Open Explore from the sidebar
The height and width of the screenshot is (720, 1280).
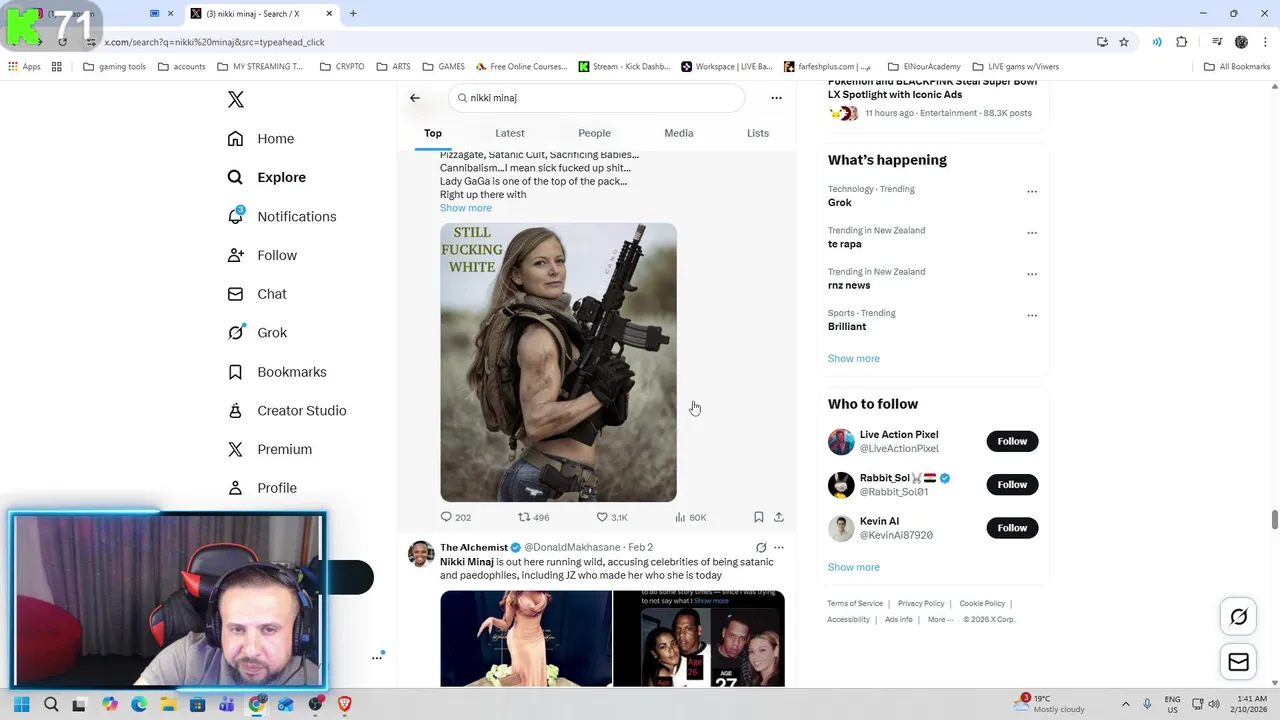coord(267,177)
